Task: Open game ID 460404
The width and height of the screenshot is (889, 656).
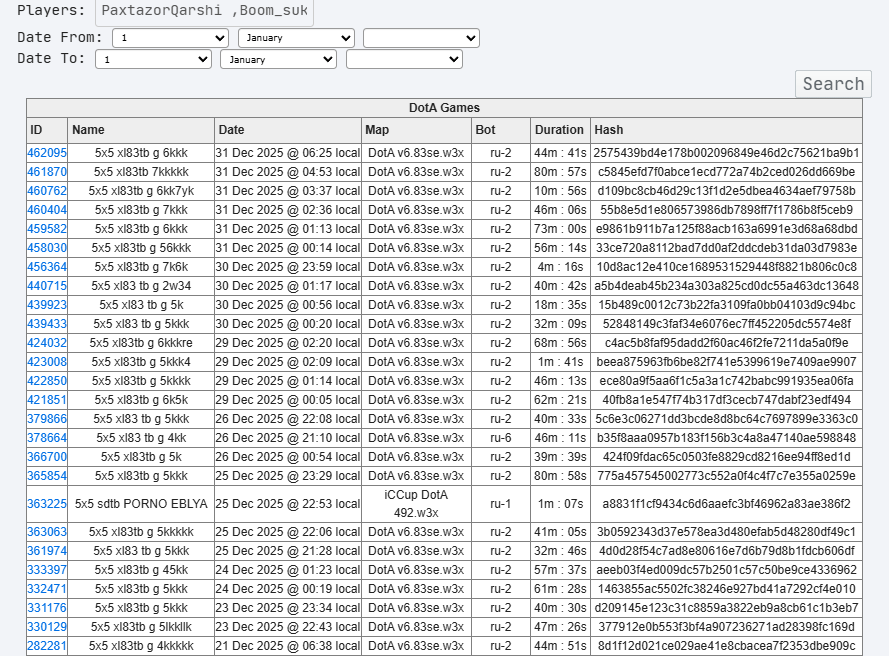Action: [x=47, y=210]
